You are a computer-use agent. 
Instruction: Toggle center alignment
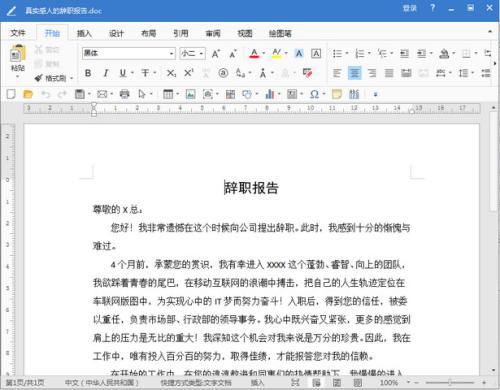355,73
